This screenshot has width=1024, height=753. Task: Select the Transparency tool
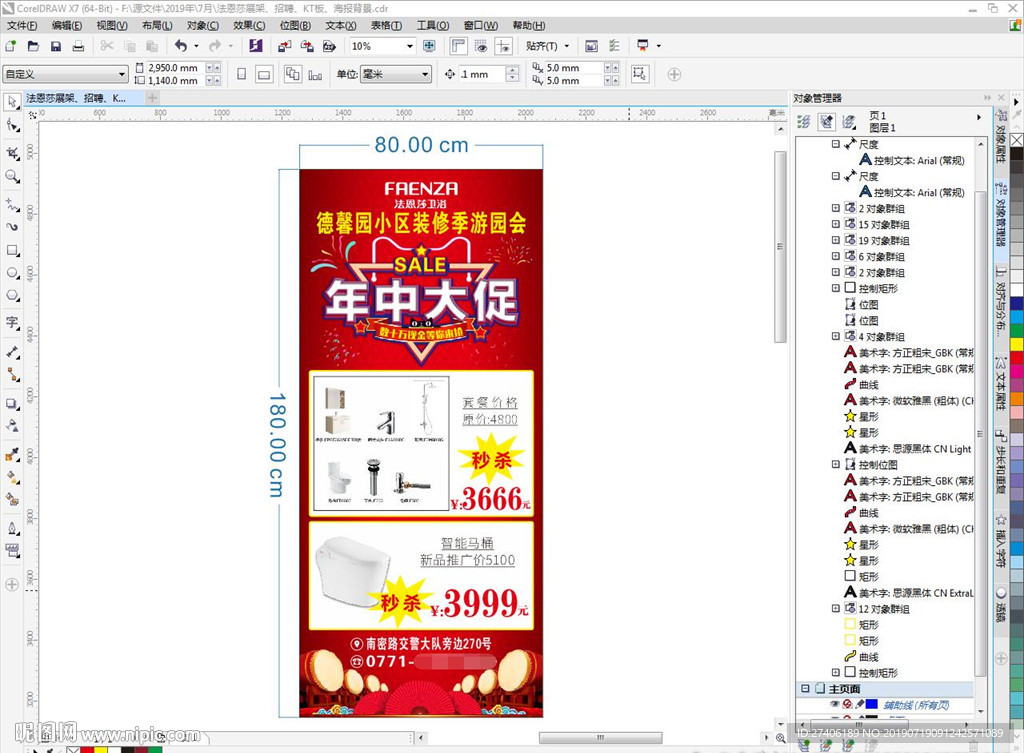12,426
